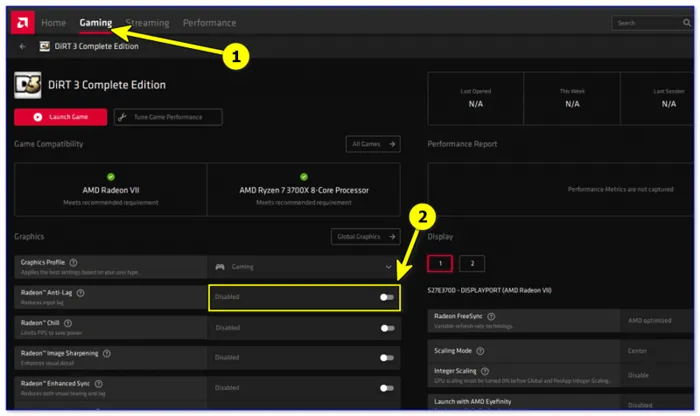Open Radeon FreeSync AMD optimized dropdown

(x=657, y=320)
